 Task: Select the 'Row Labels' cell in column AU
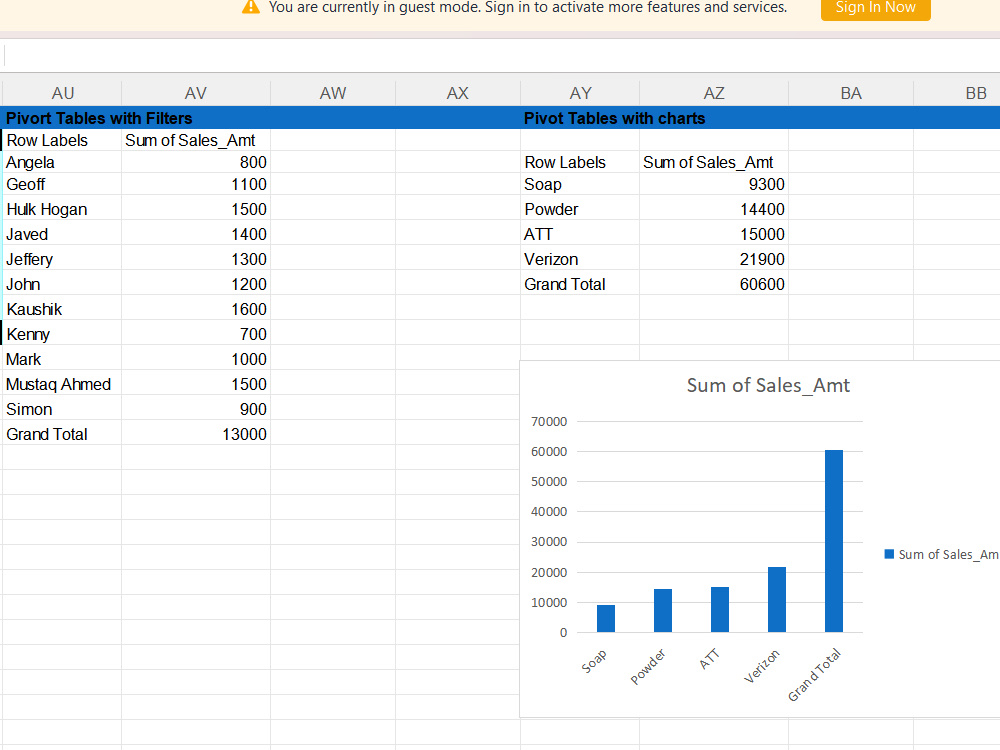click(62, 140)
